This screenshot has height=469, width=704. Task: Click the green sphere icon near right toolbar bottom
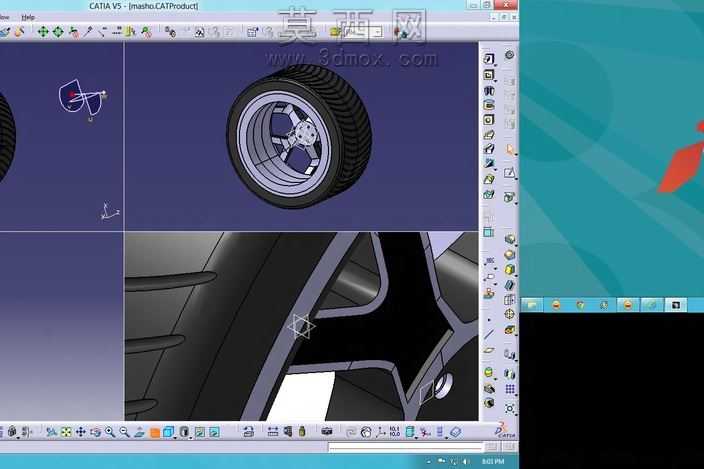489,373
